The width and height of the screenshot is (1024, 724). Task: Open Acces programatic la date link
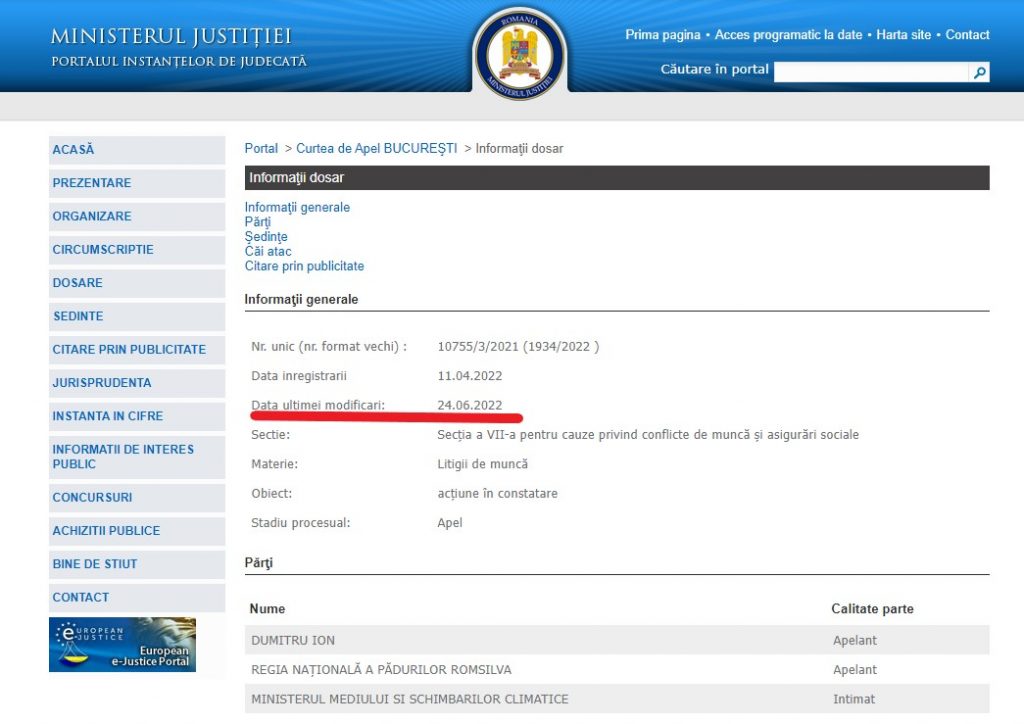[x=788, y=35]
